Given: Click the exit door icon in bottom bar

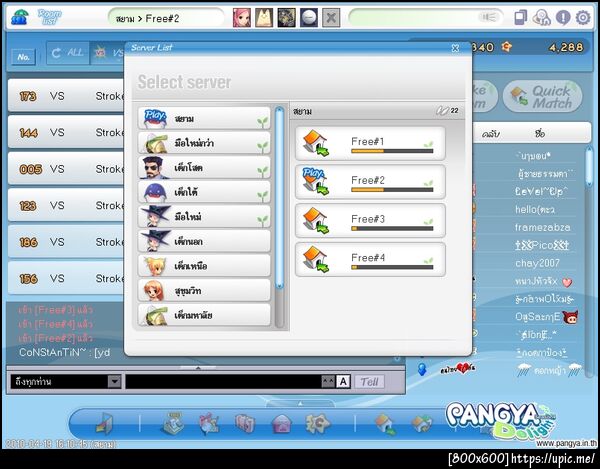Looking at the screenshot, I should click(104, 424).
